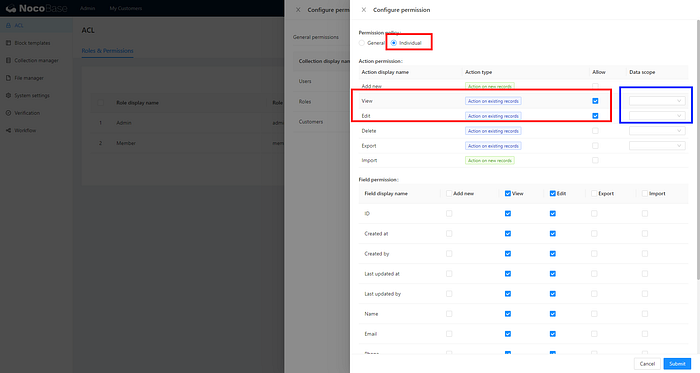Click the NocoBase logo
The height and width of the screenshot is (373, 700).
pos(36,8)
